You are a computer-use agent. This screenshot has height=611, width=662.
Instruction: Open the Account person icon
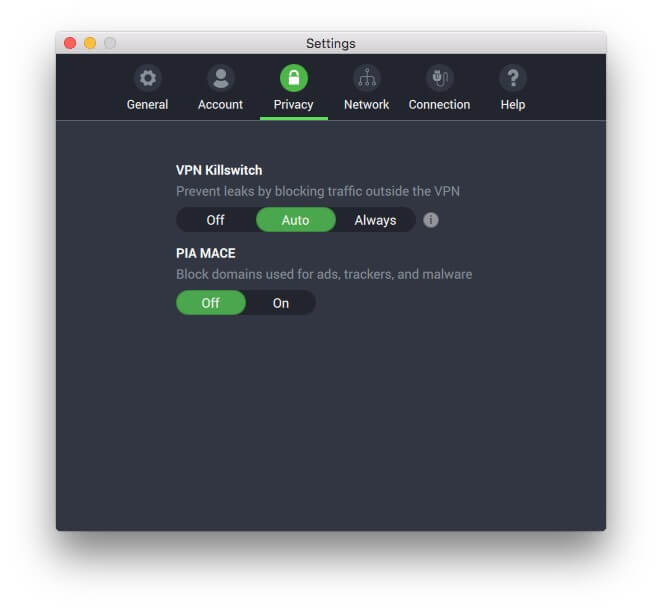click(220, 78)
